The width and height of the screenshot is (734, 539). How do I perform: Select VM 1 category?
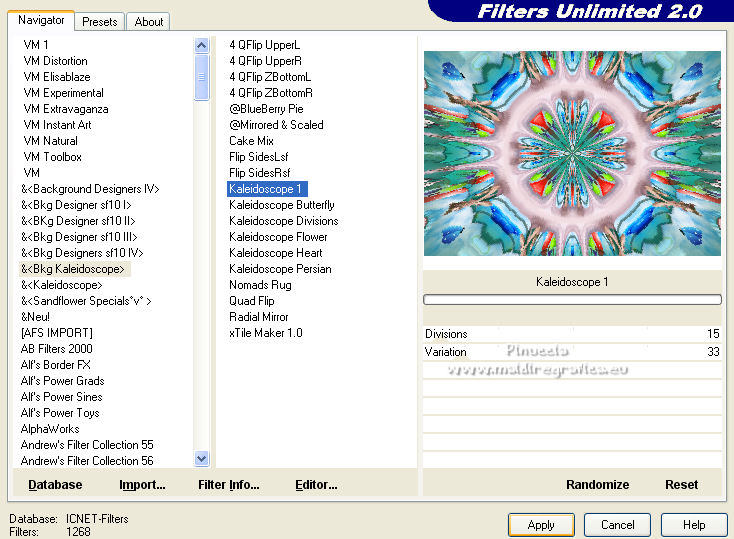click(36, 44)
